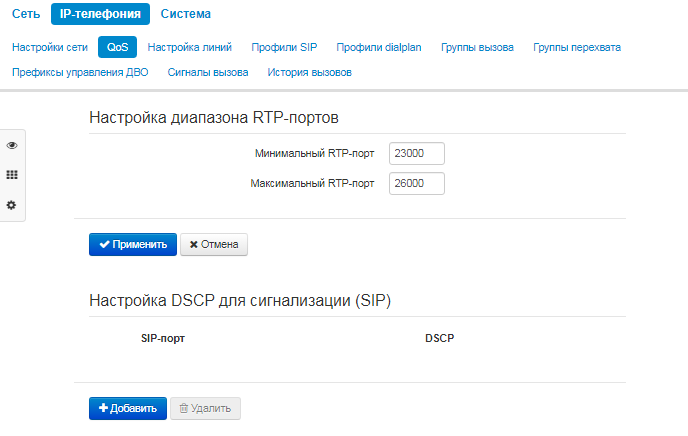The height and width of the screenshot is (436, 688).
Task: Go to Группы вызова tab
Action: [x=477, y=47]
